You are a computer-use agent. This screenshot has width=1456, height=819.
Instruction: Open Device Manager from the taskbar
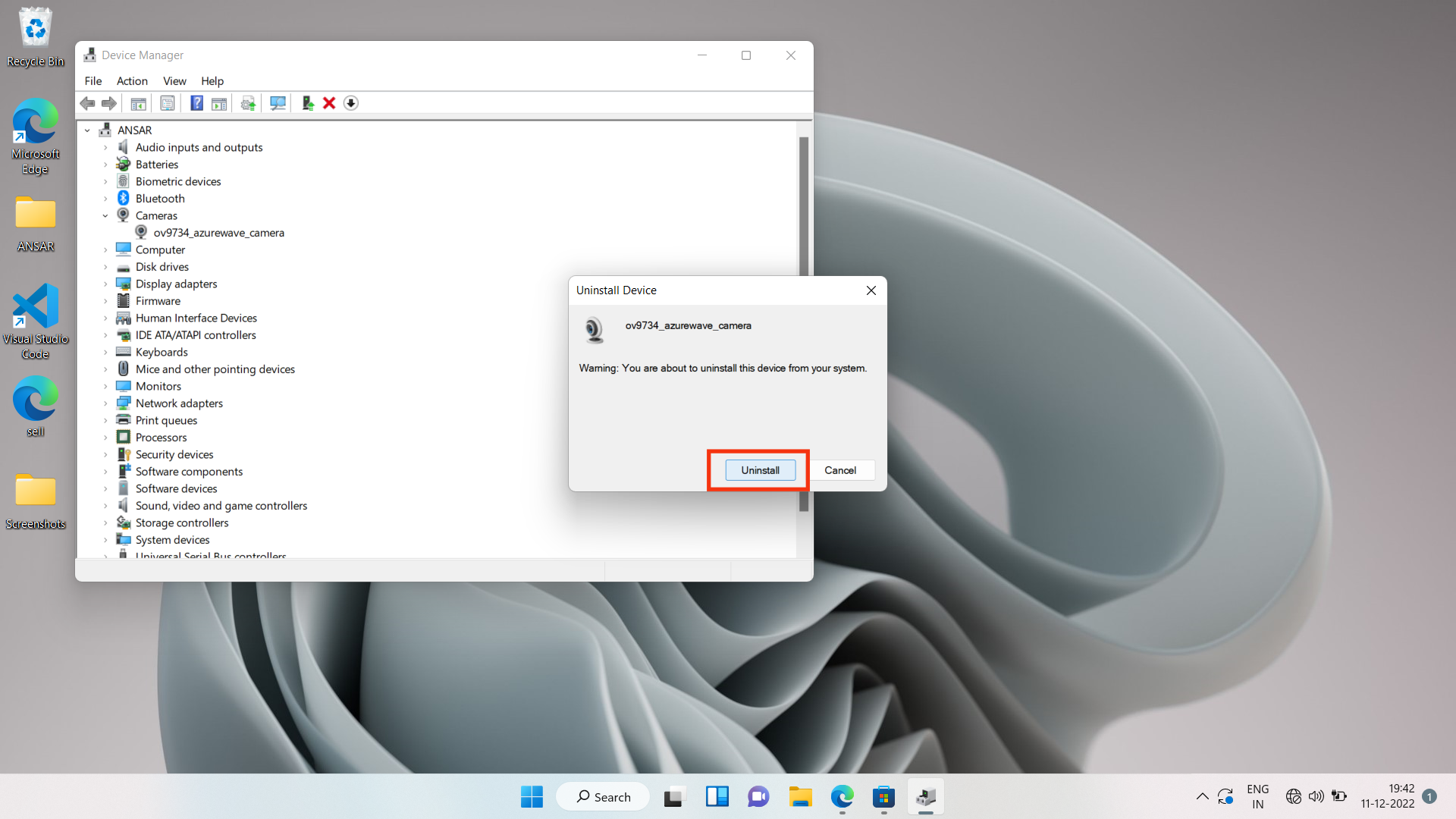(926, 796)
